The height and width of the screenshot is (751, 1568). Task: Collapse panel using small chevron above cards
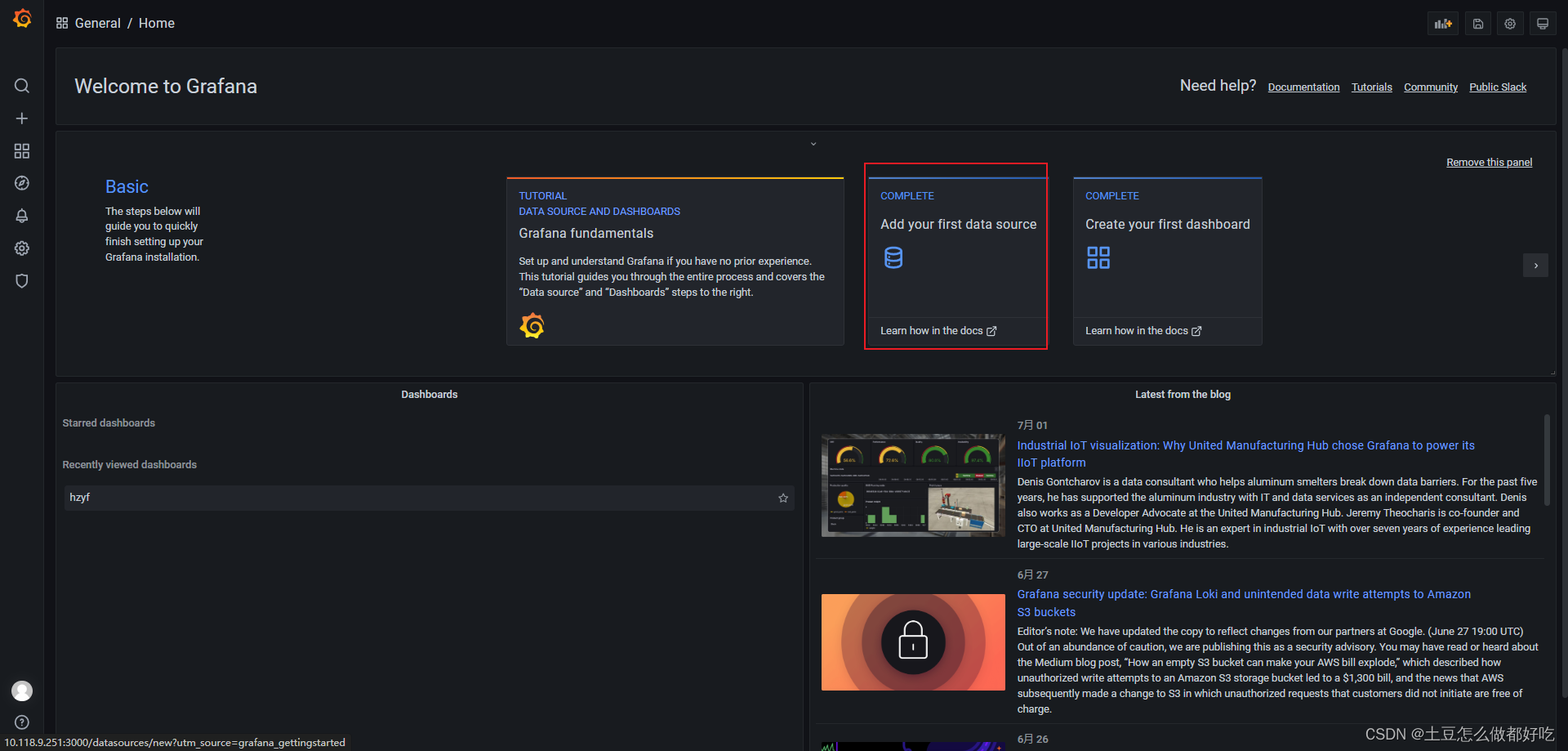(x=813, y=144)
